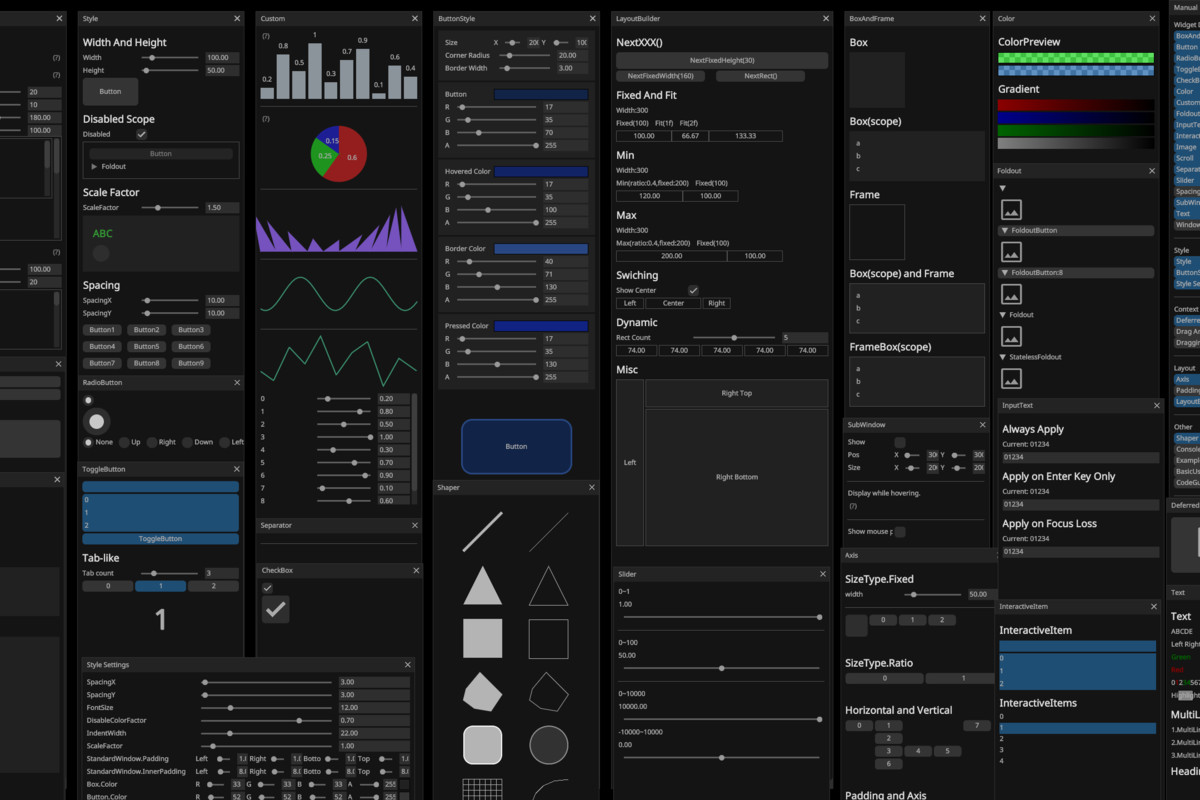Open the Shaper entry in Manual list
The width and height of the screenshot is (1200, 800).
[x=1186, y=438]
